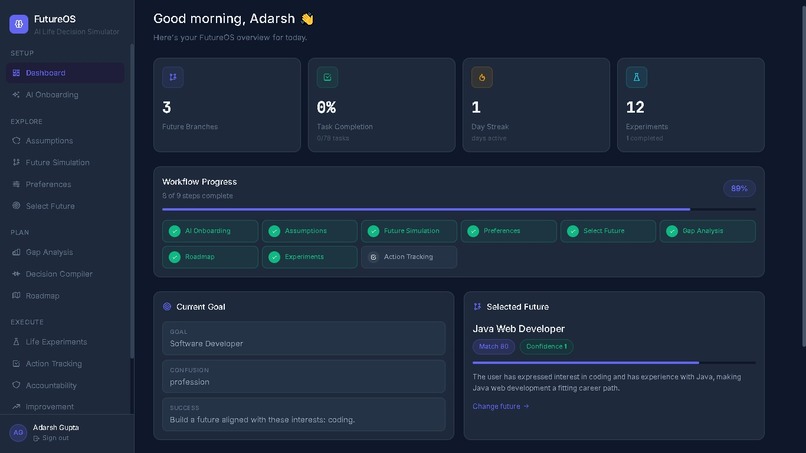Viewport: 806px width, 453px height.
Task: Click the 89% workflow progress badge
Action: [739, 189]
